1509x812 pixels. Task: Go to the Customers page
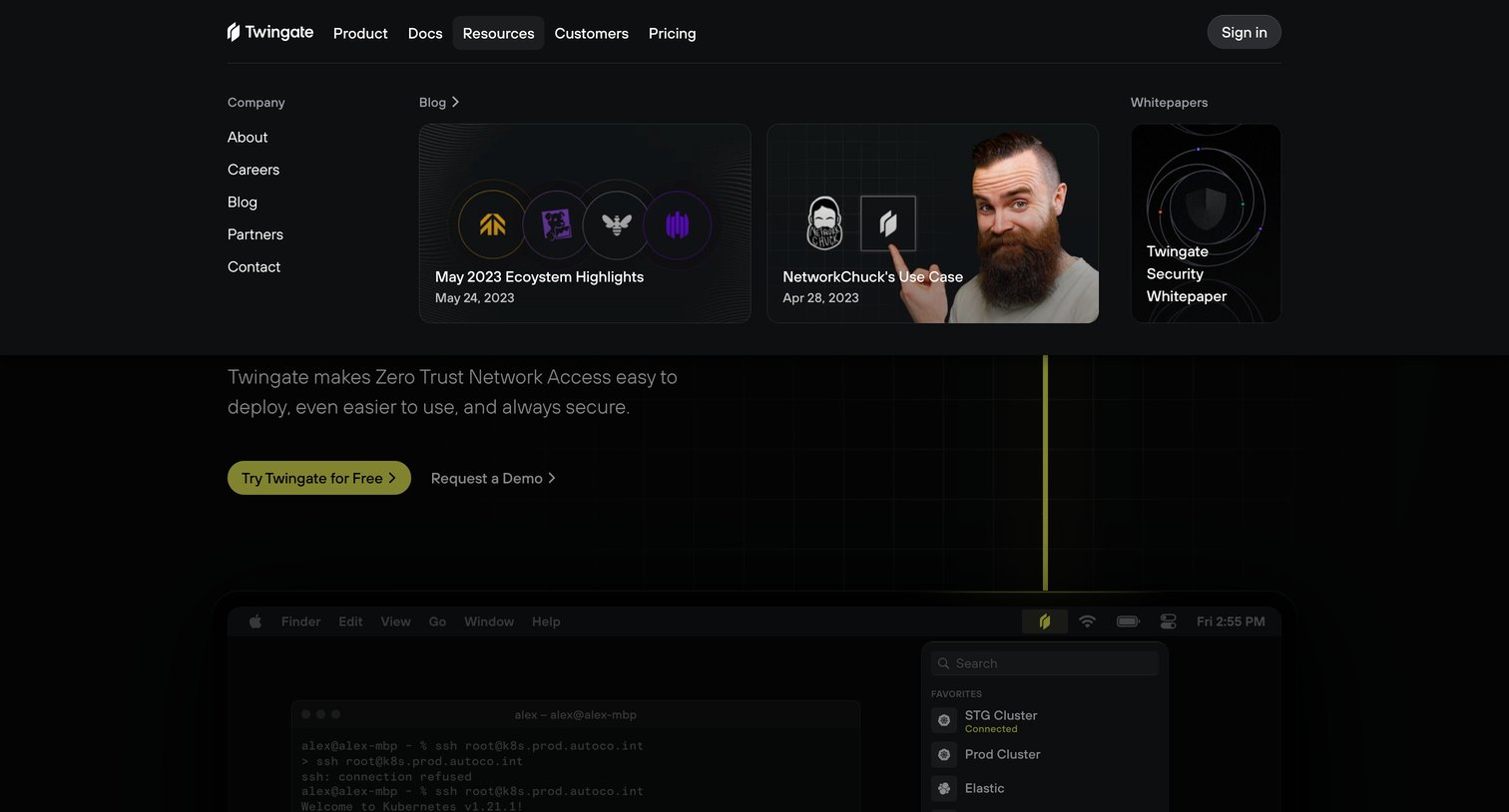tap(592, 33)
